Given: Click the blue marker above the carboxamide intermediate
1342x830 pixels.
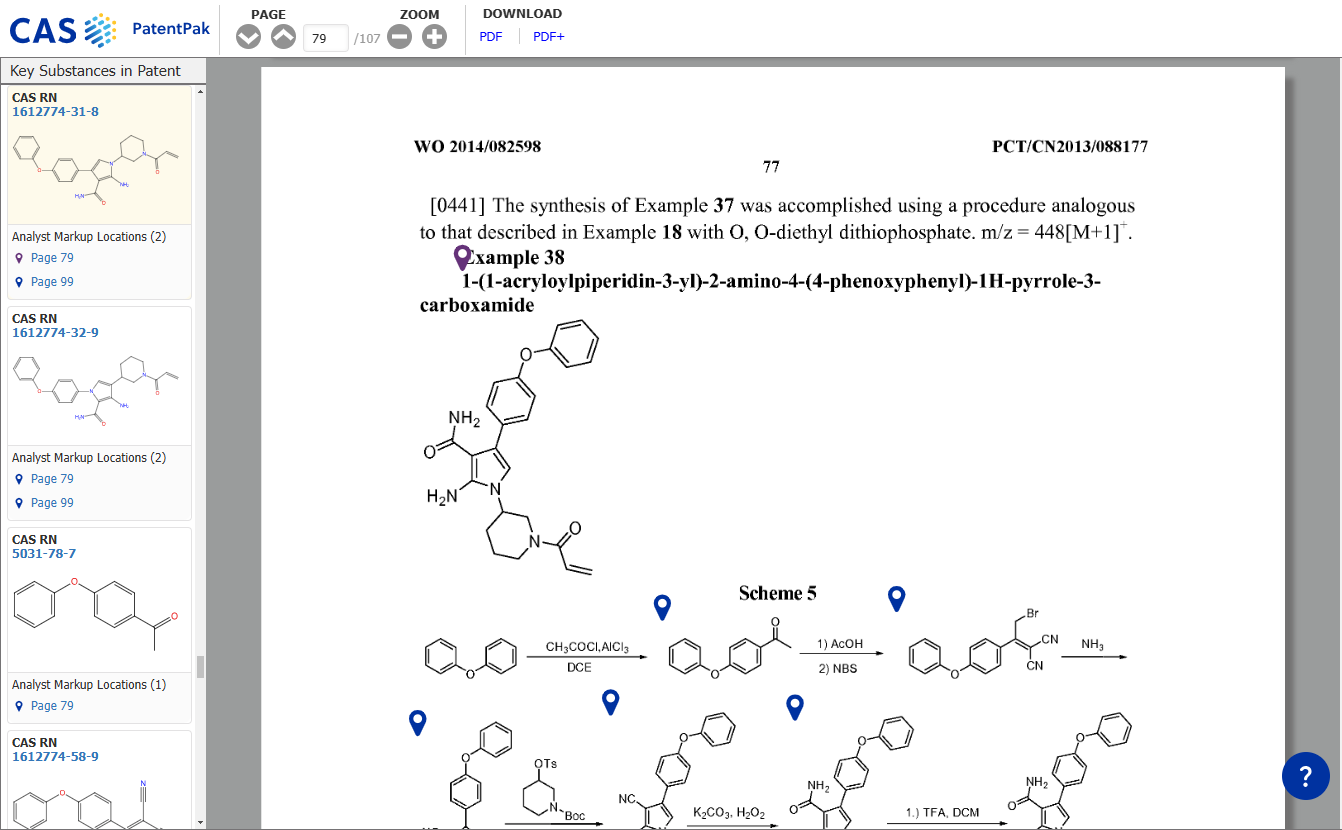Looking at the screenshot, I should (795, 707).
